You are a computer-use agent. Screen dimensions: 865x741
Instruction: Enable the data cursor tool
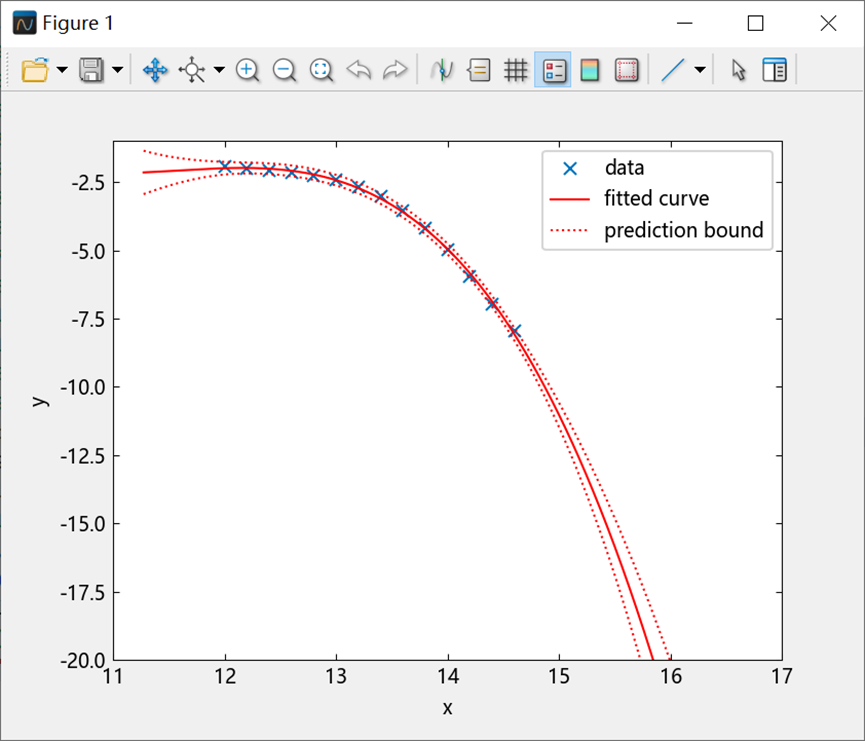coord(442,70)
